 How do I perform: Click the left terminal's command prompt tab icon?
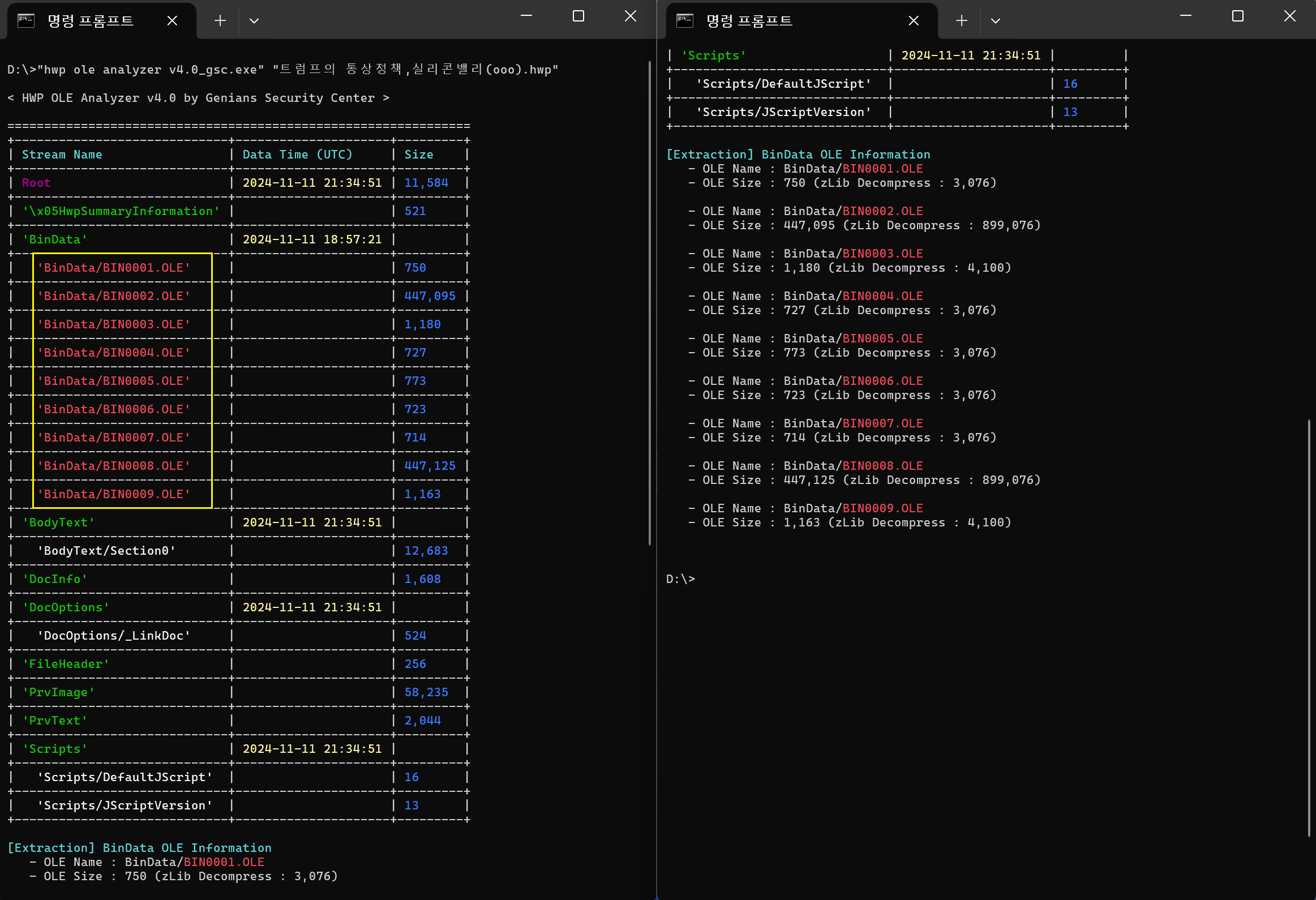click(x=26, y=21)
